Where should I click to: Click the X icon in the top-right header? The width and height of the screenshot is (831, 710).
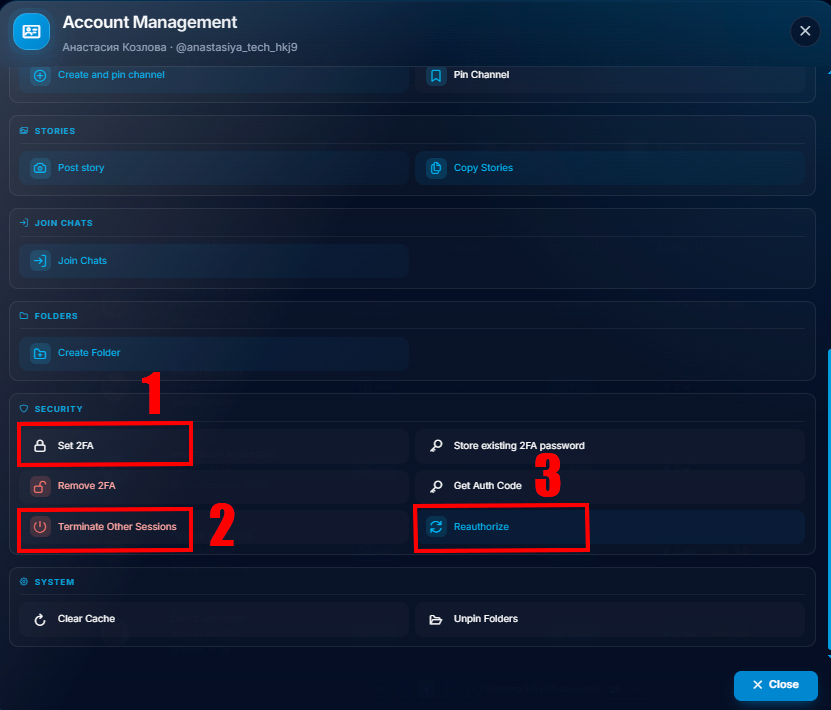point(805,31)
